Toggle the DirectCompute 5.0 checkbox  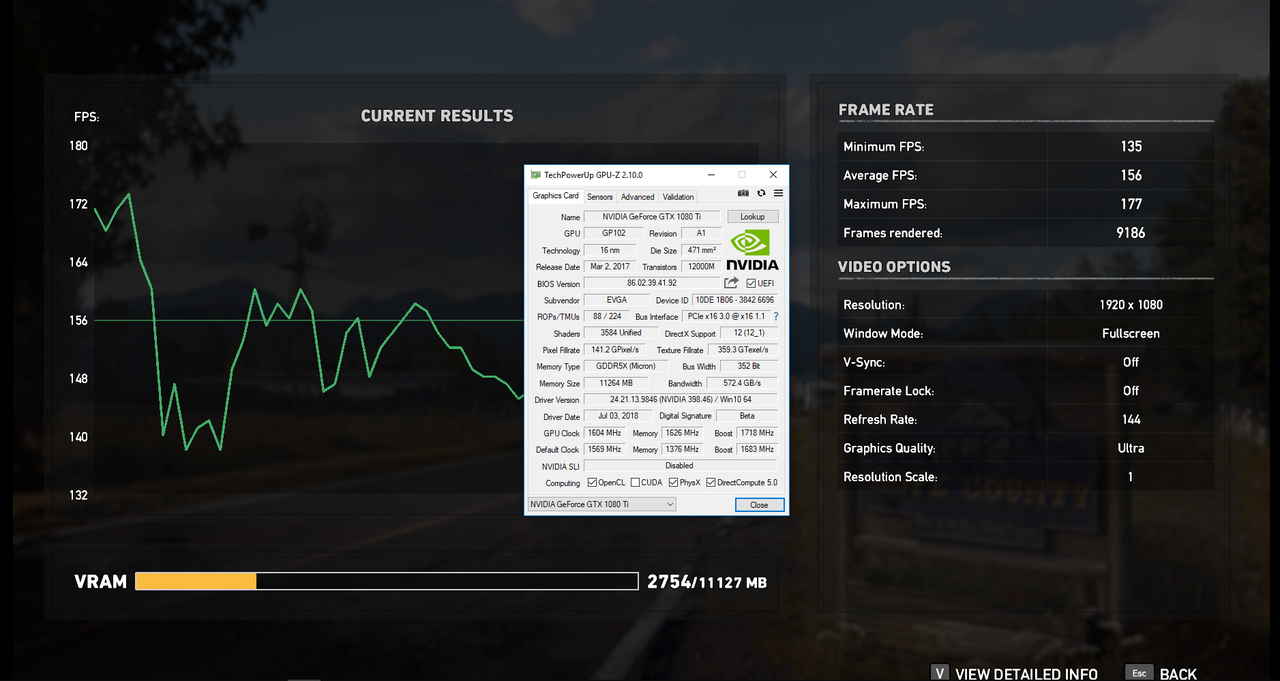[711, 483]
